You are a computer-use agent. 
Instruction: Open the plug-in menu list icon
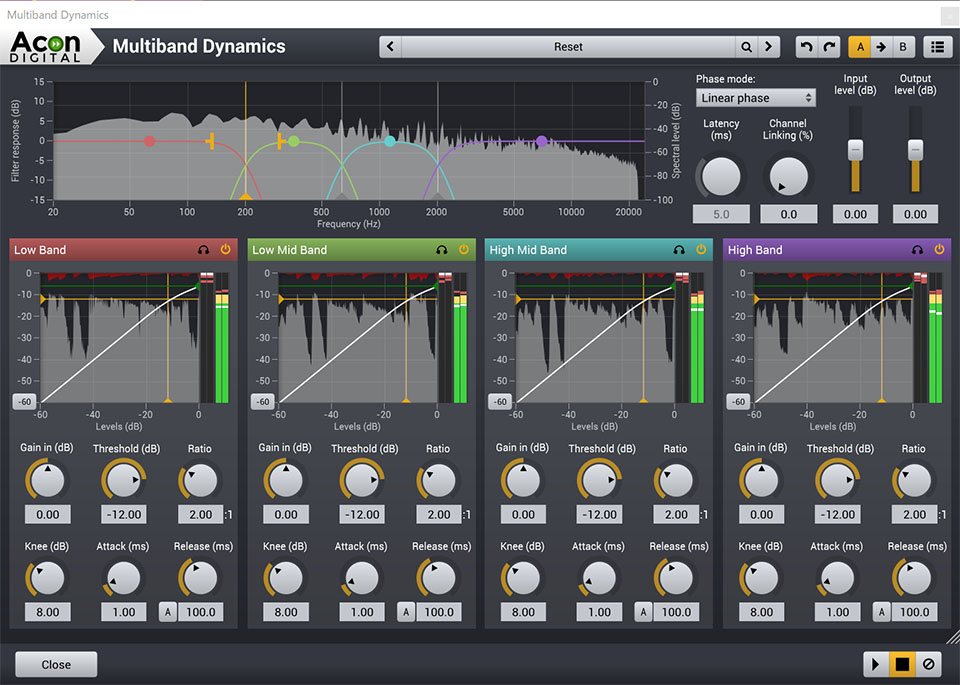click(937, 47)
